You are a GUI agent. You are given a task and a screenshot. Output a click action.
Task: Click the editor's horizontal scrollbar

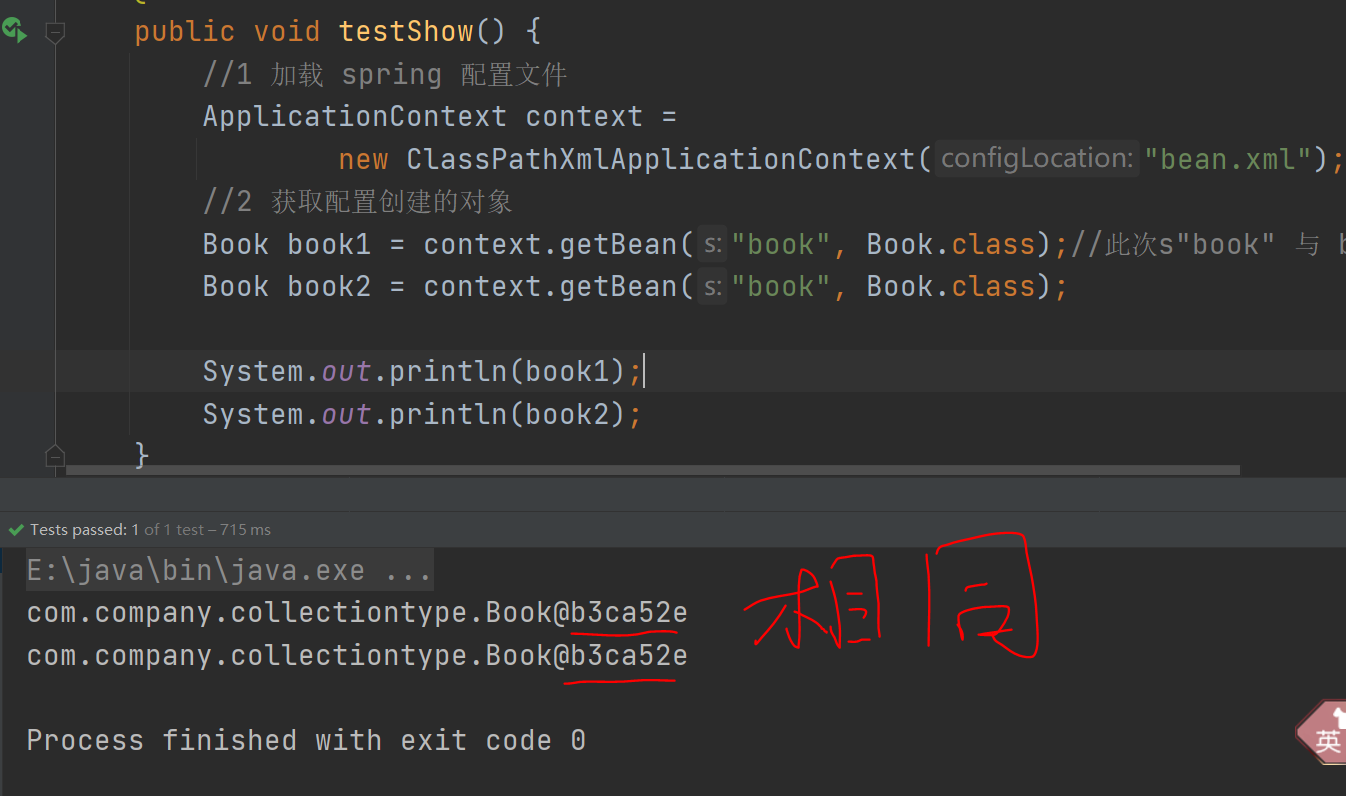[x=655, y=470]
